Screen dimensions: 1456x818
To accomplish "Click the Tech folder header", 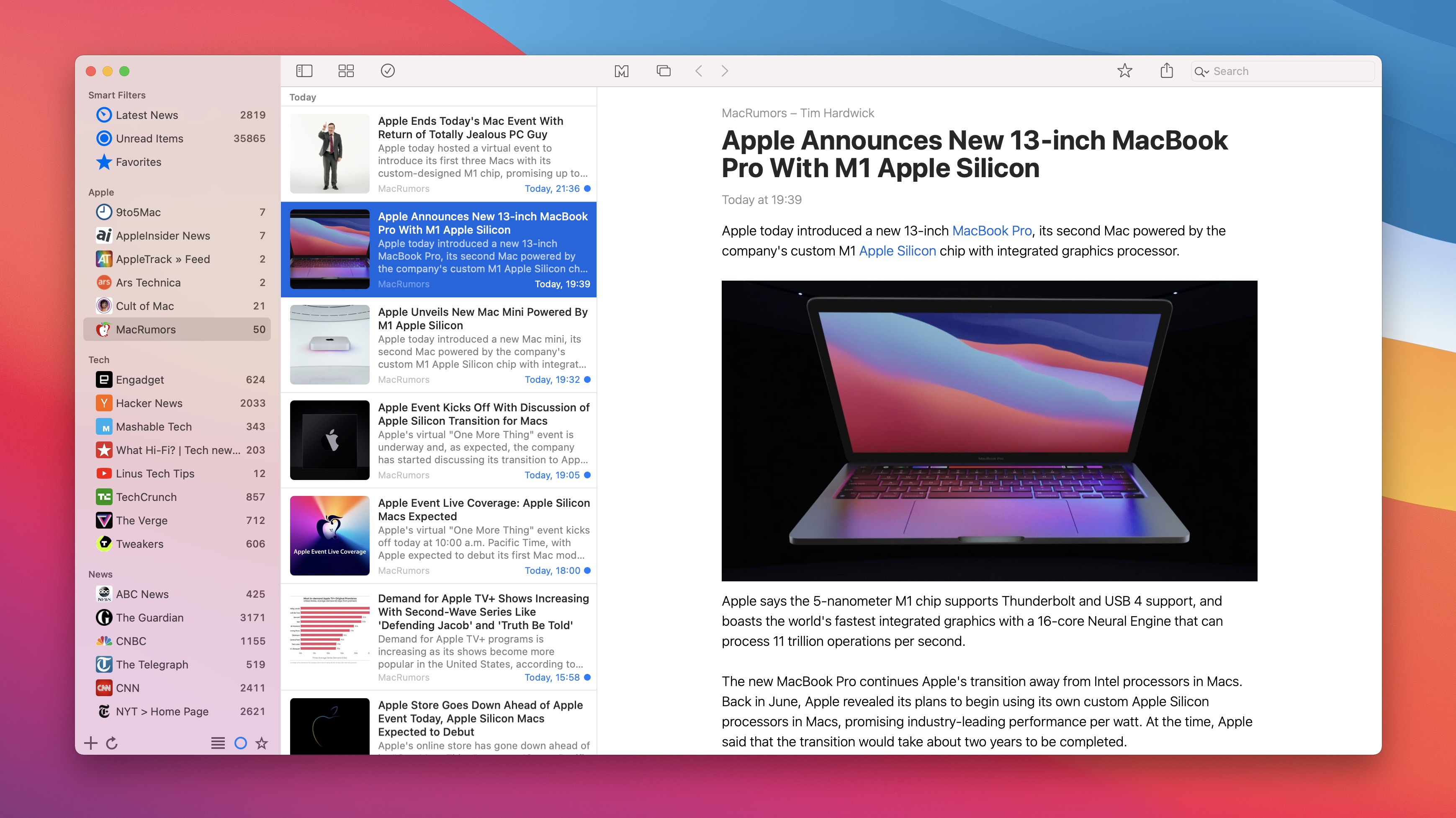I will click(99, 360).
